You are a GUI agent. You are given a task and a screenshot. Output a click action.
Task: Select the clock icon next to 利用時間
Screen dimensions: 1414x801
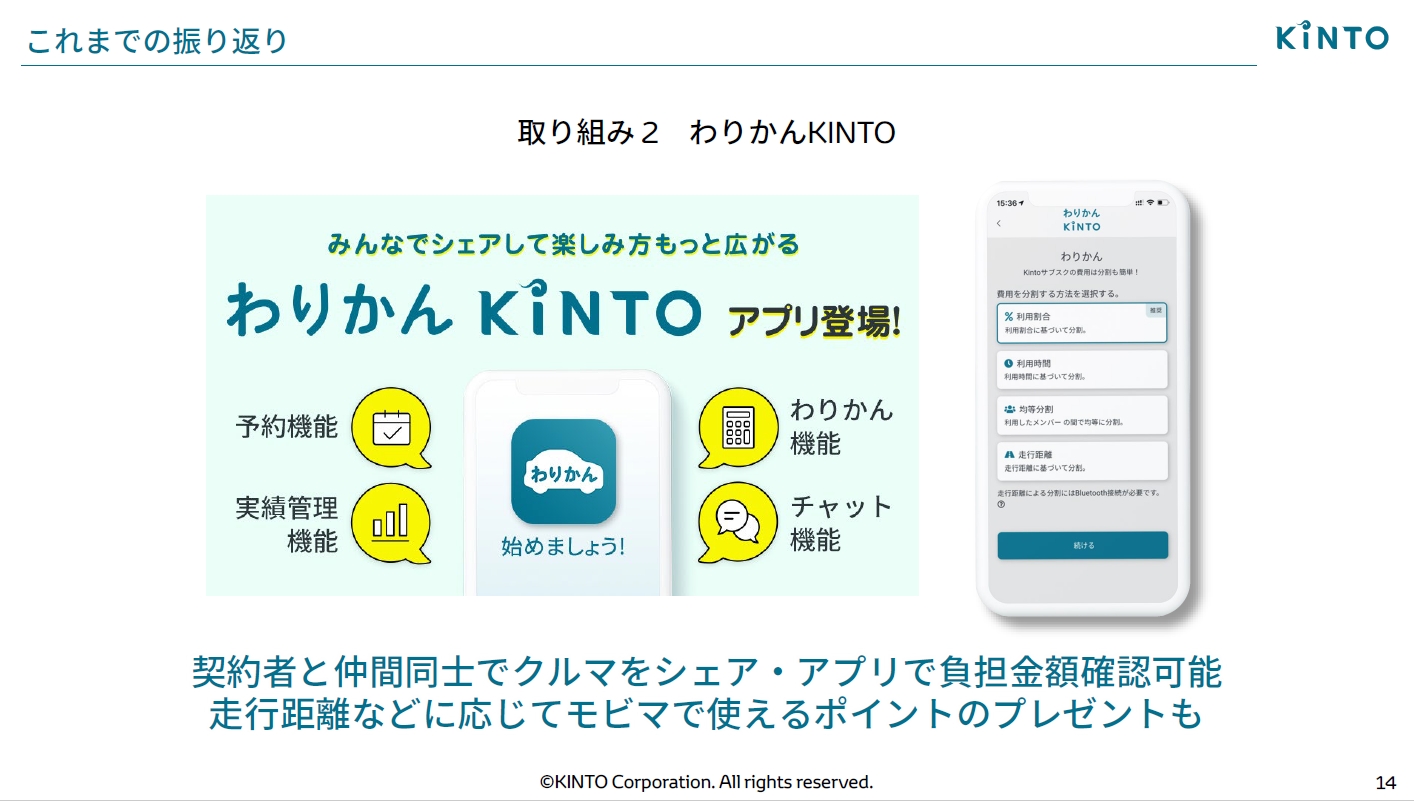[x=1007, y=363]
